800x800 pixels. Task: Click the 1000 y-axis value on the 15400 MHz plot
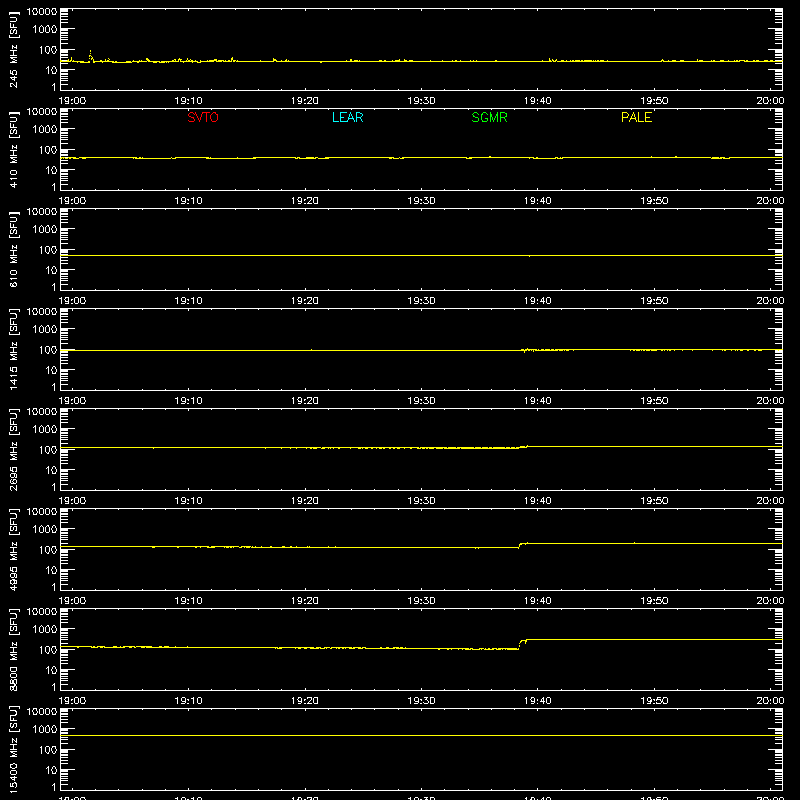(x=45, y=729)
